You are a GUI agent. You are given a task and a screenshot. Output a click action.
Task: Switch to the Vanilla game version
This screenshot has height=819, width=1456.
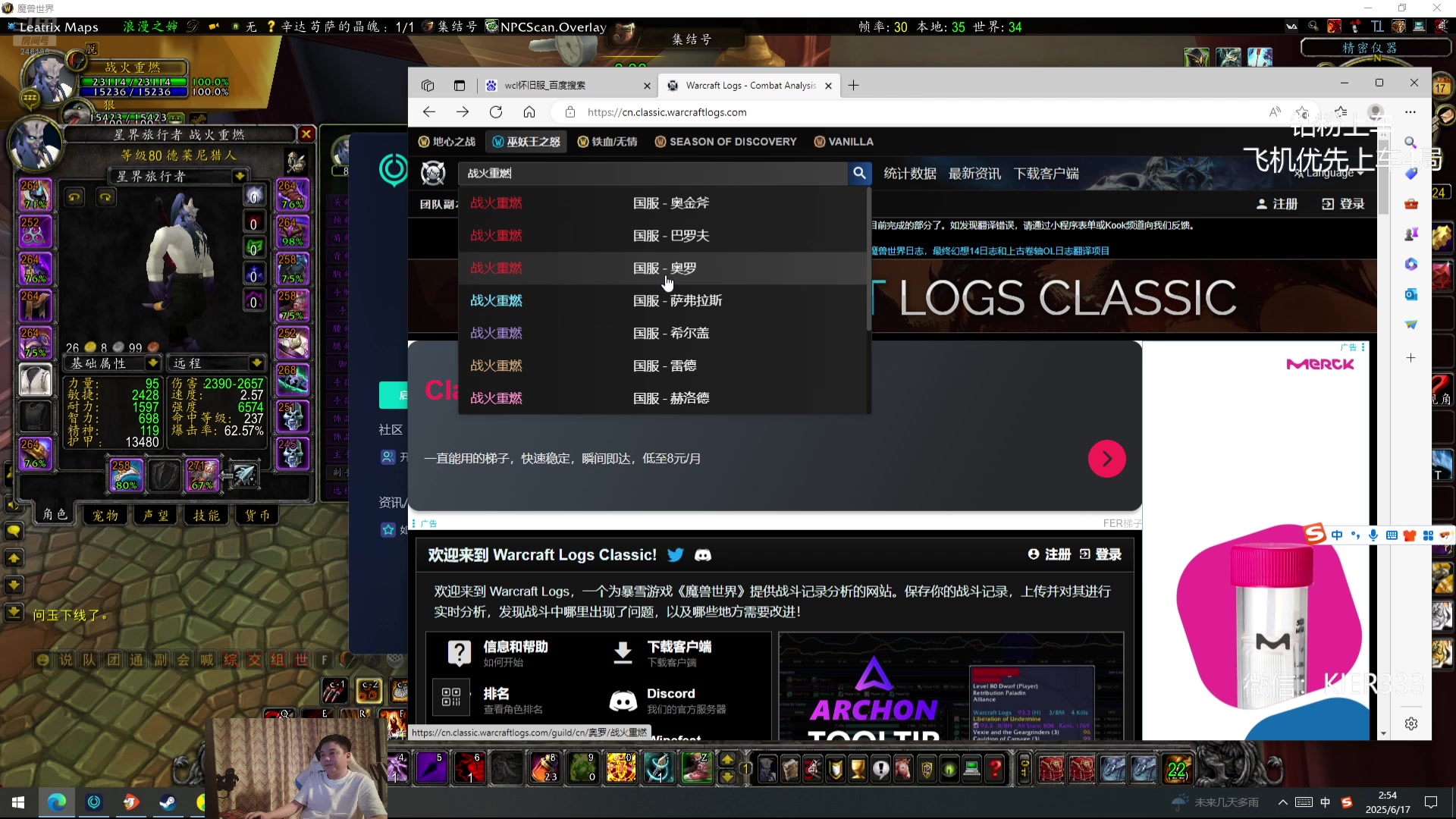tap(843, 142)
